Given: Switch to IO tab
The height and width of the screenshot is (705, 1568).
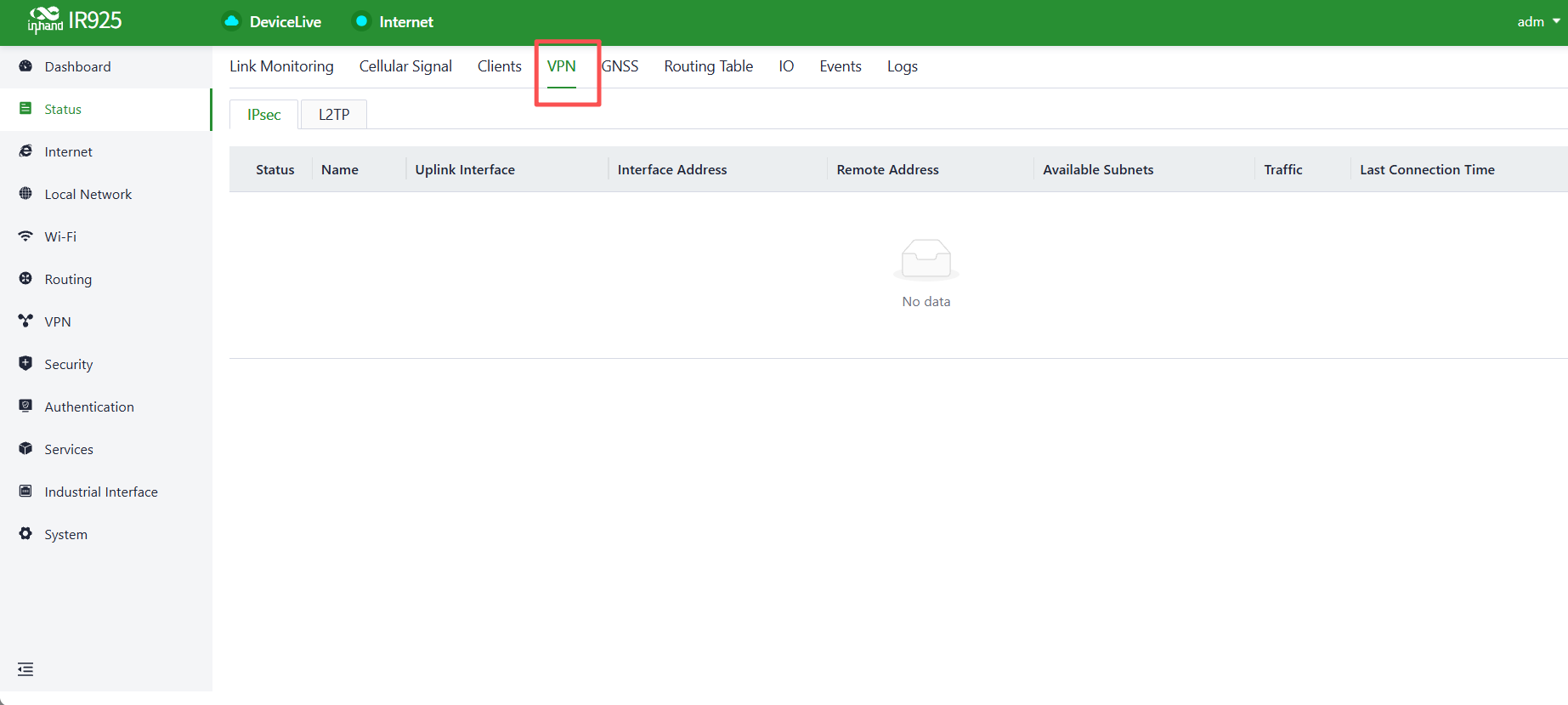Looking at the screenshot, I should pyautogui.click(x=786, y=66).
